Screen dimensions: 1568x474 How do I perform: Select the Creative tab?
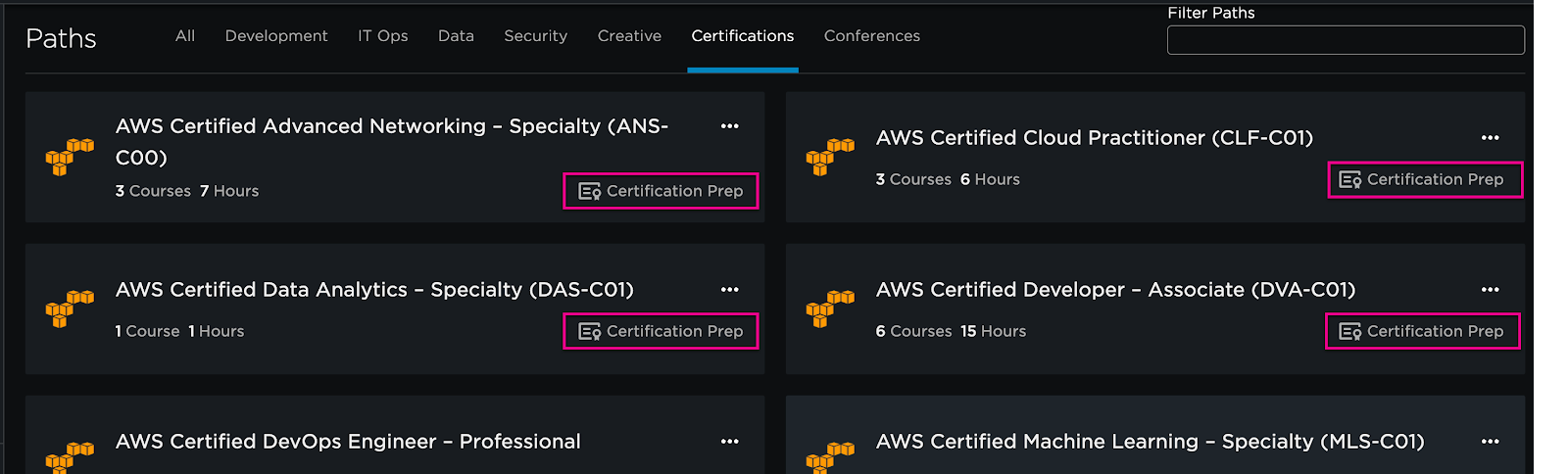tap(629, 36)
